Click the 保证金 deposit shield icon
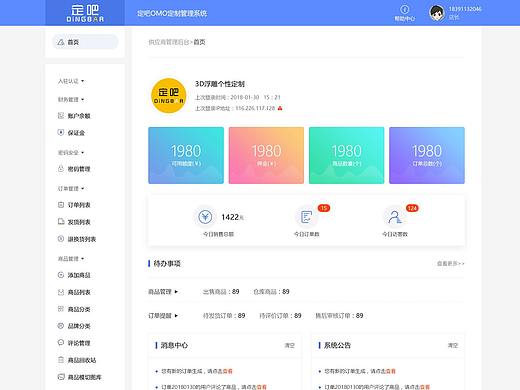 (x=61, y=132)
